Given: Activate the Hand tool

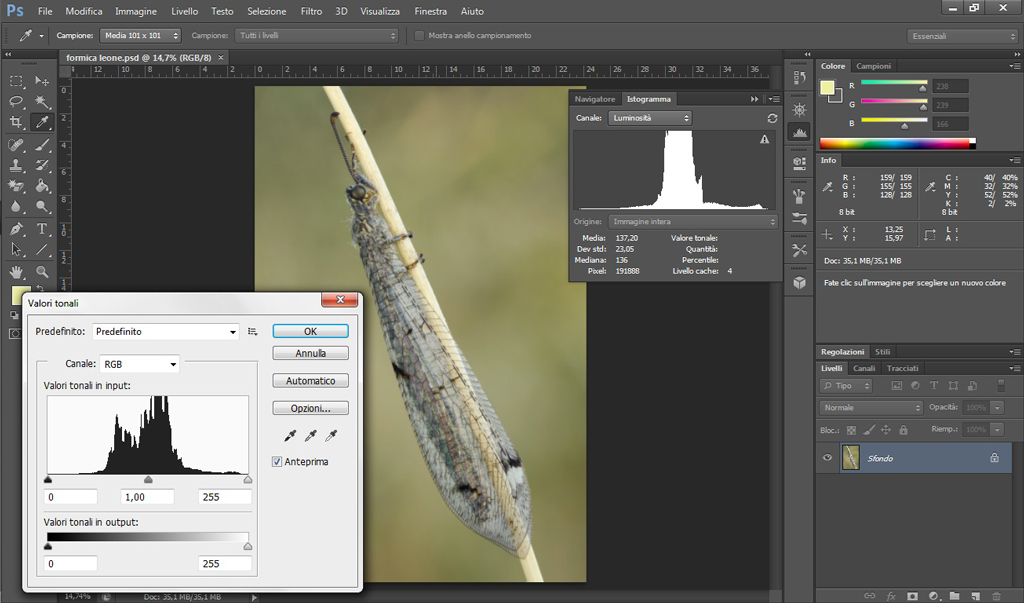Looking at the screenshot, I should [16, 271].
